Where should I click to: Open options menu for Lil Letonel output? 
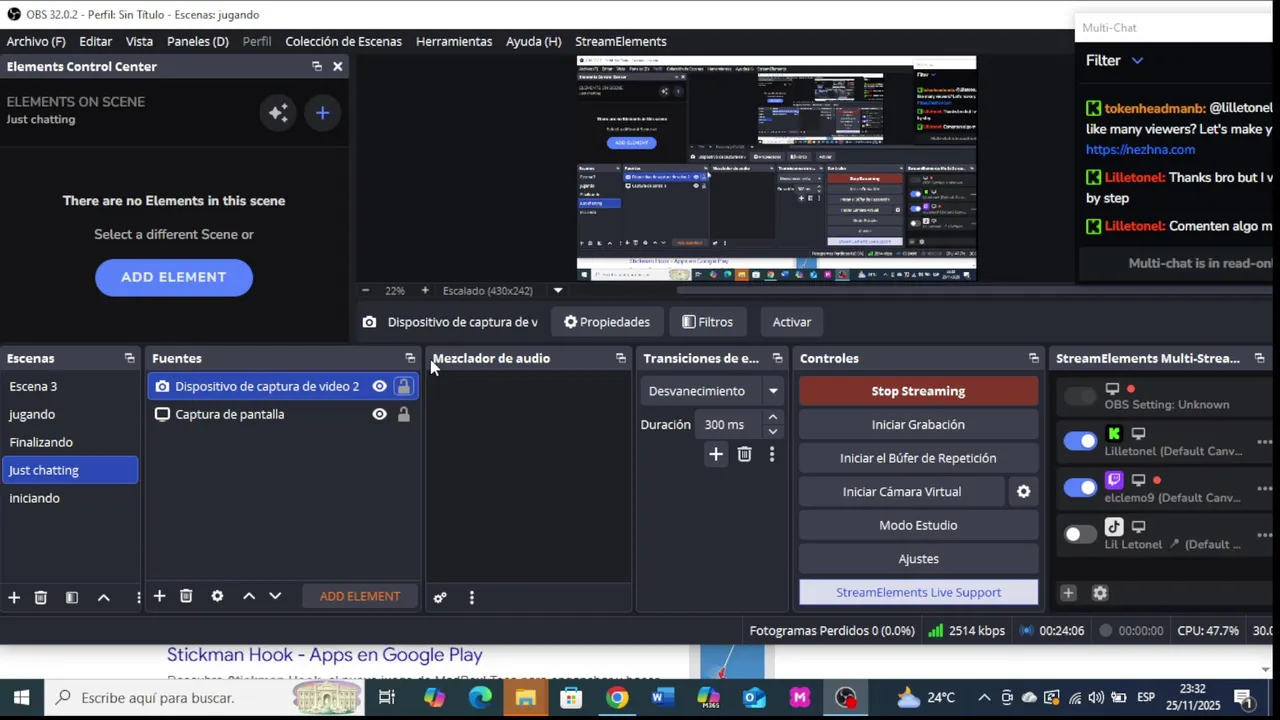tap(1264, 535)
